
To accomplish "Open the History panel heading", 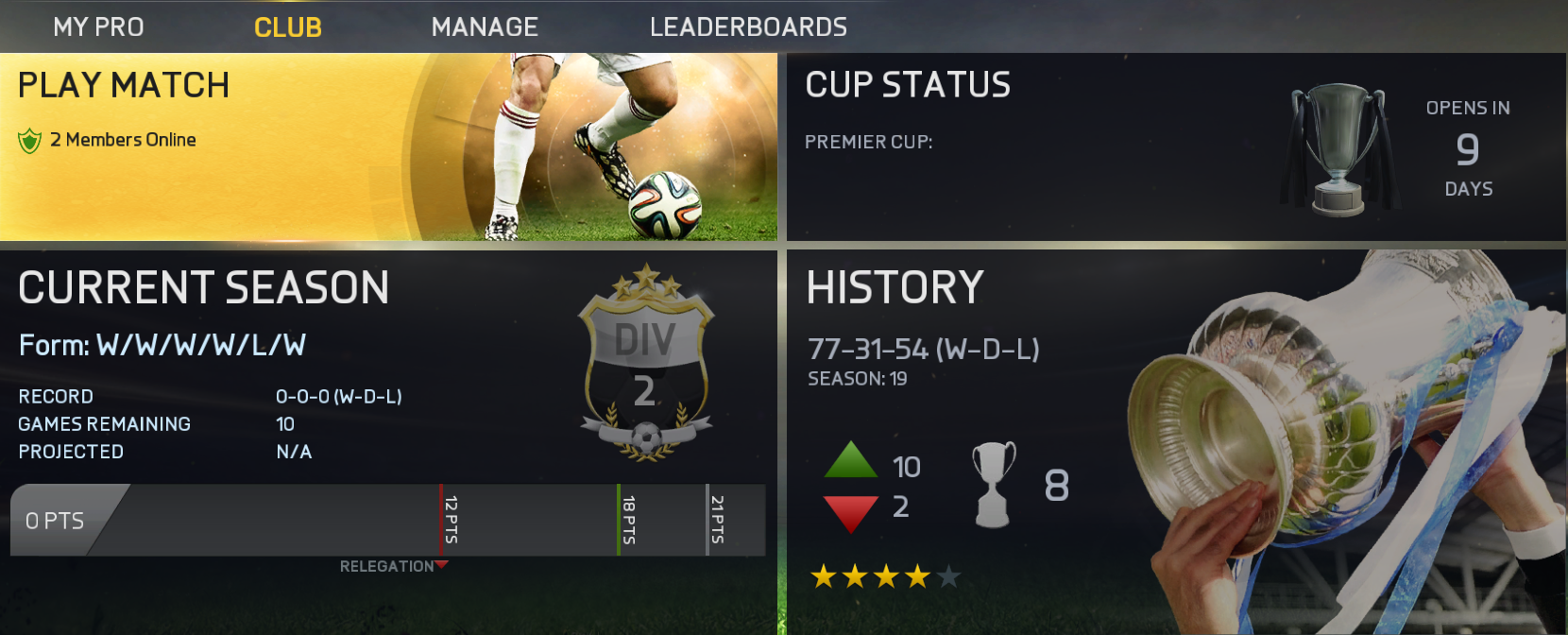I will click(x=895, y=287).
